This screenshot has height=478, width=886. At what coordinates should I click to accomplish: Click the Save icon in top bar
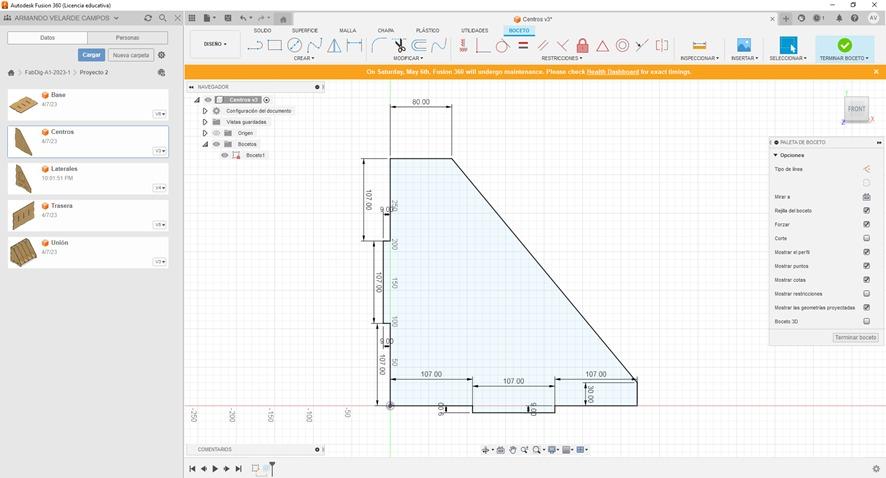click(x=228, y=18)
